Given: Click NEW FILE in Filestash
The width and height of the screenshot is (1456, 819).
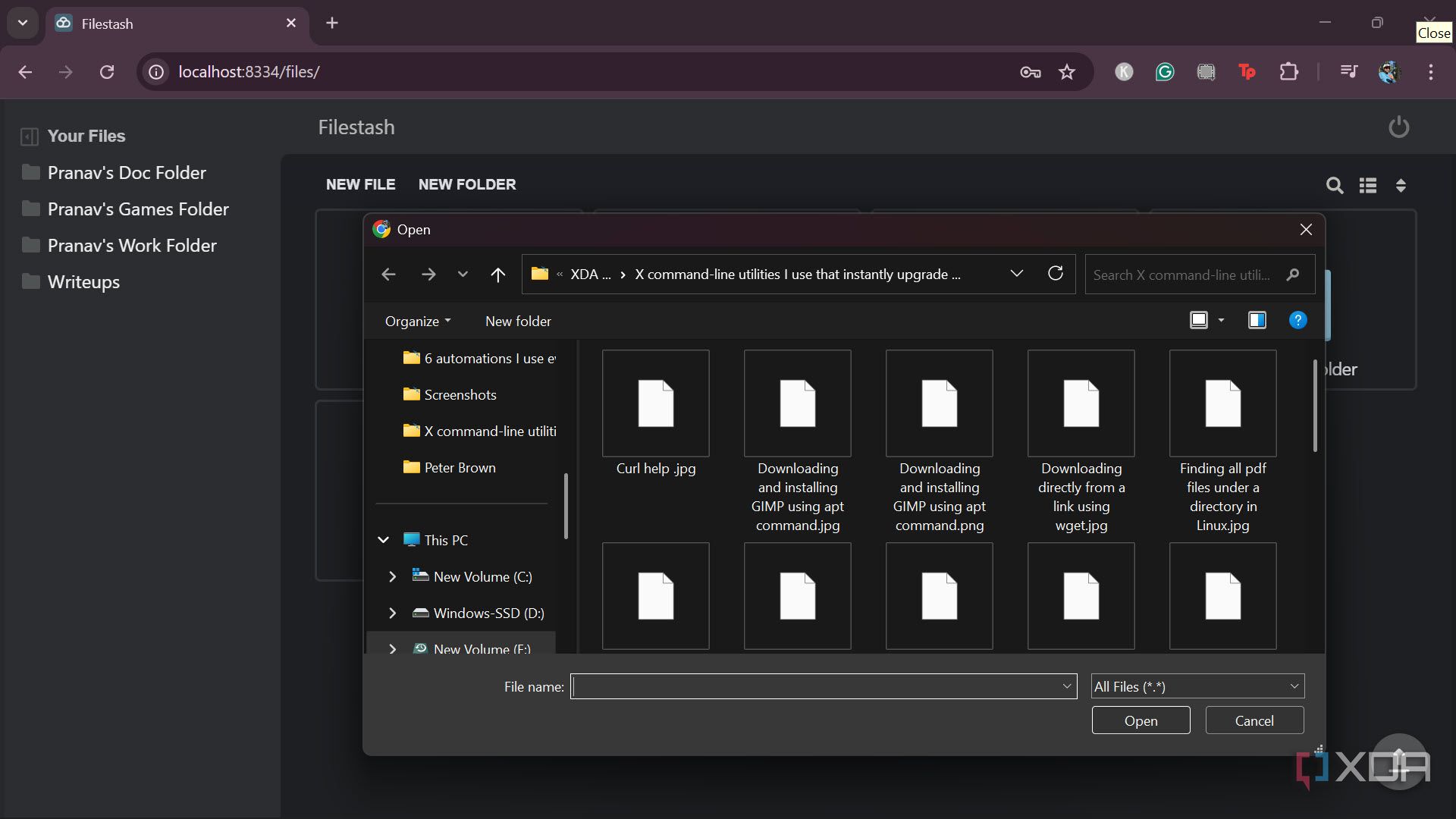Looking at the screenshot, I should [x=360, y=184].
